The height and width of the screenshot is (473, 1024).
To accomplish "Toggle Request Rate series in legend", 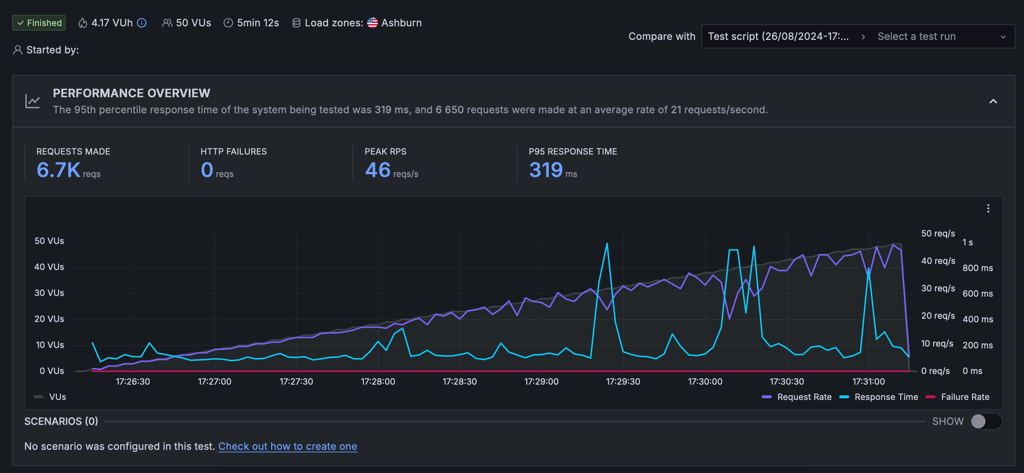I will (796, 397).
